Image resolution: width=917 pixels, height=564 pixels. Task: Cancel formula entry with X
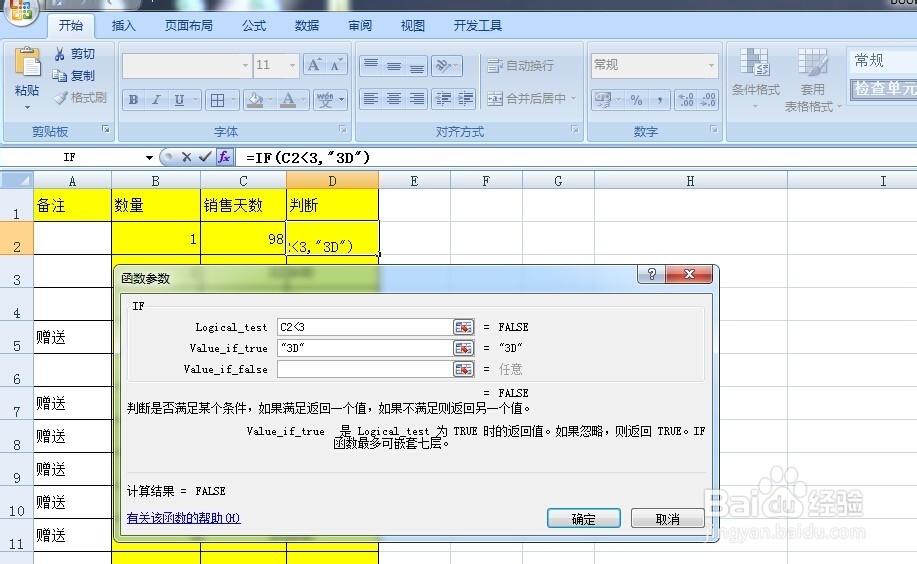point(187,157)
